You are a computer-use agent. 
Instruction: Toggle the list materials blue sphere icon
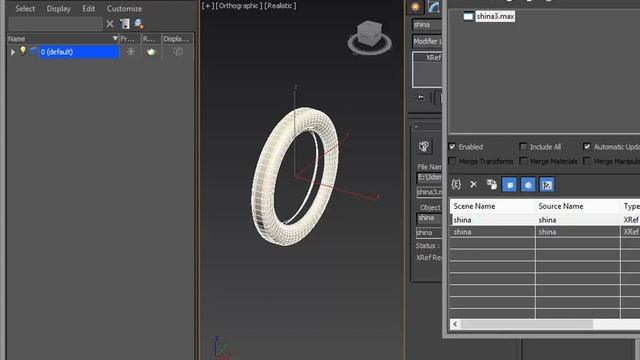tap(528, 185)
